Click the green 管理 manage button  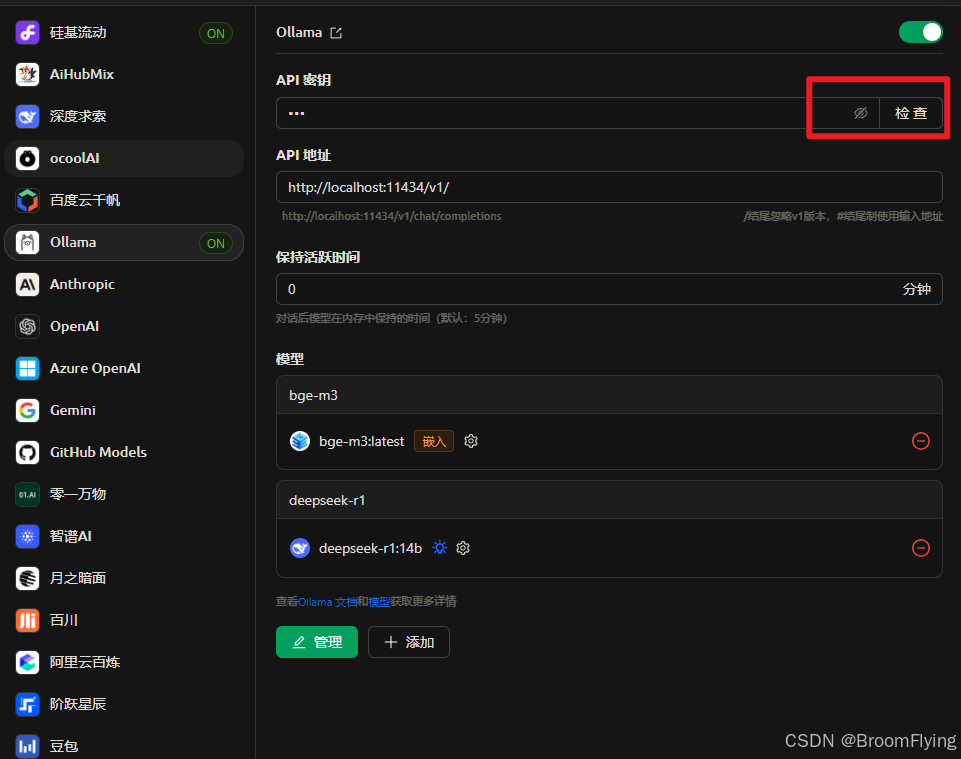pyautogui.click(x=317, y=642)
